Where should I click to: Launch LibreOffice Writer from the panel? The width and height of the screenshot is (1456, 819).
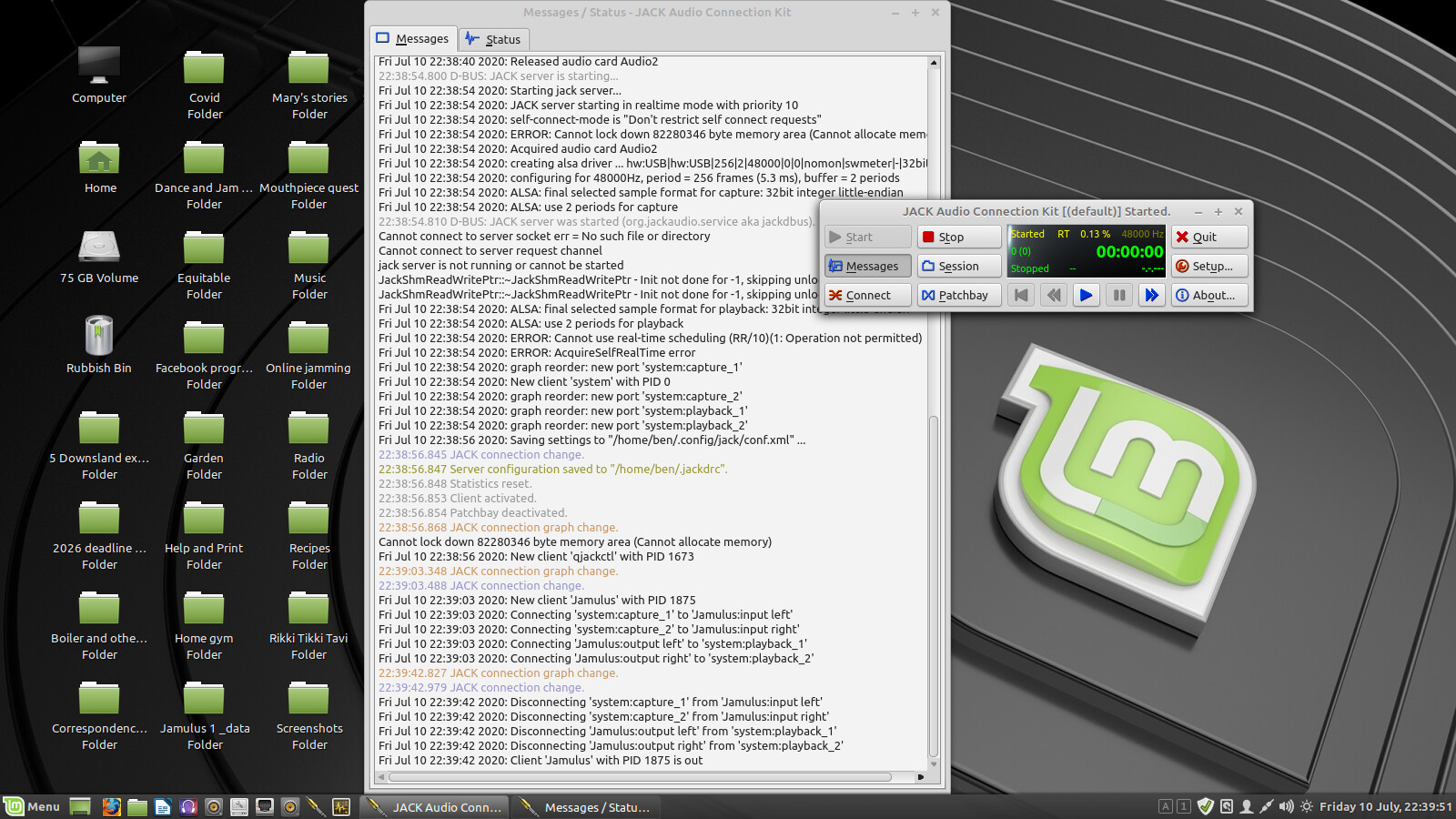tap(163, 806)
